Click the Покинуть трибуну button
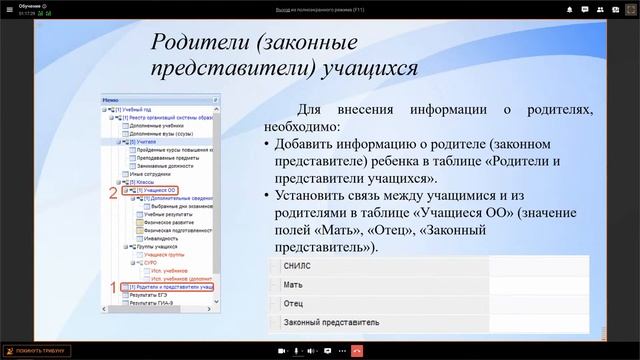This screenshot has height=360, width=640. 37,351
